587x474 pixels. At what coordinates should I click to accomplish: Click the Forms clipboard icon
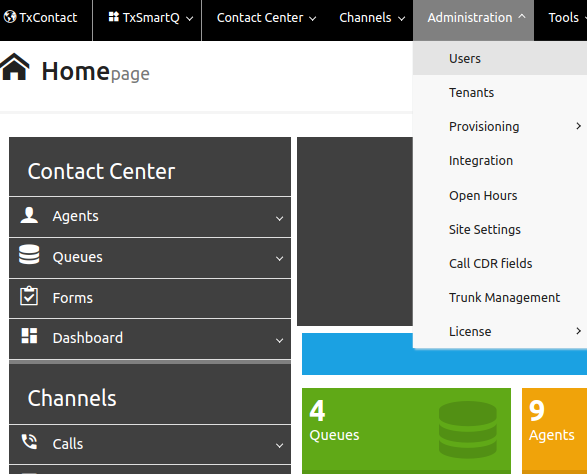click(x=29, y=296)
